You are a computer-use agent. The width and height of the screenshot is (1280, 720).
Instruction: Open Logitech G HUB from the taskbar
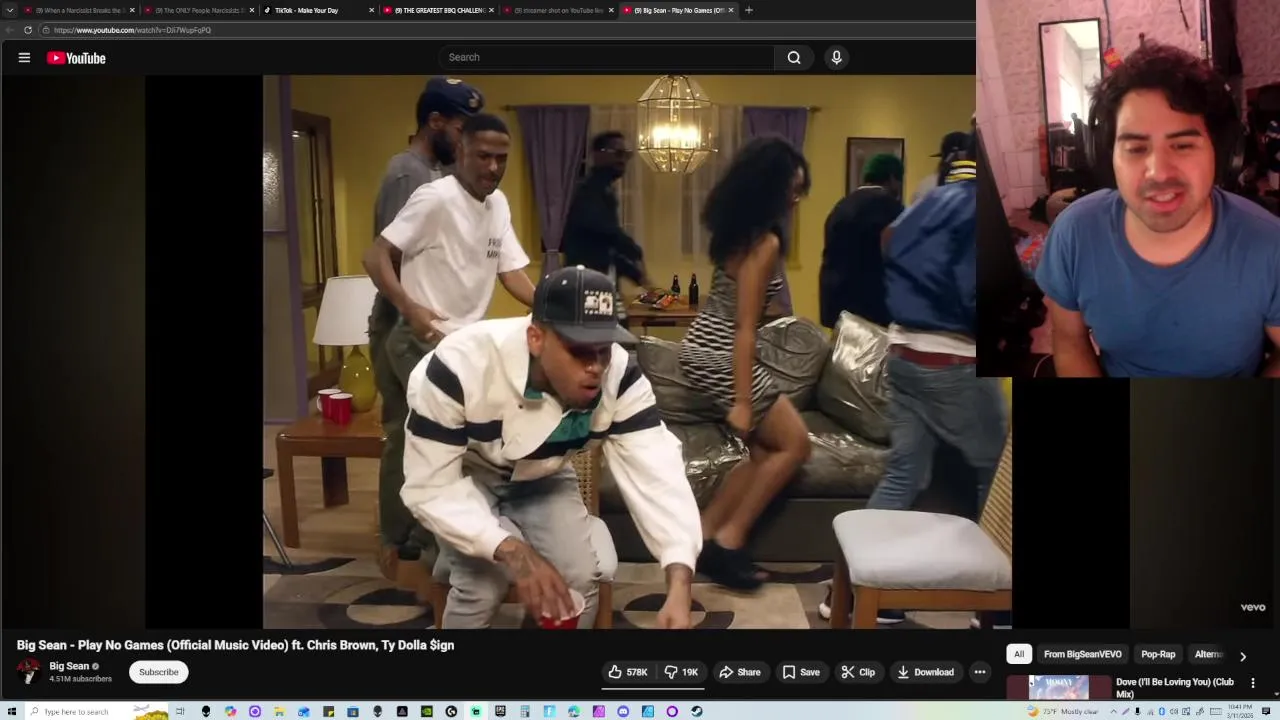(x=451, y=711)
